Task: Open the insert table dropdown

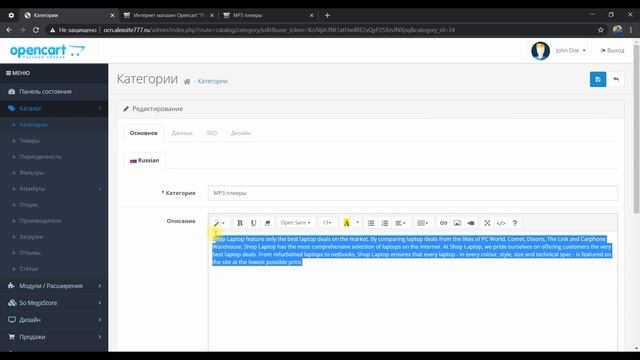Action: coord(422,223)
